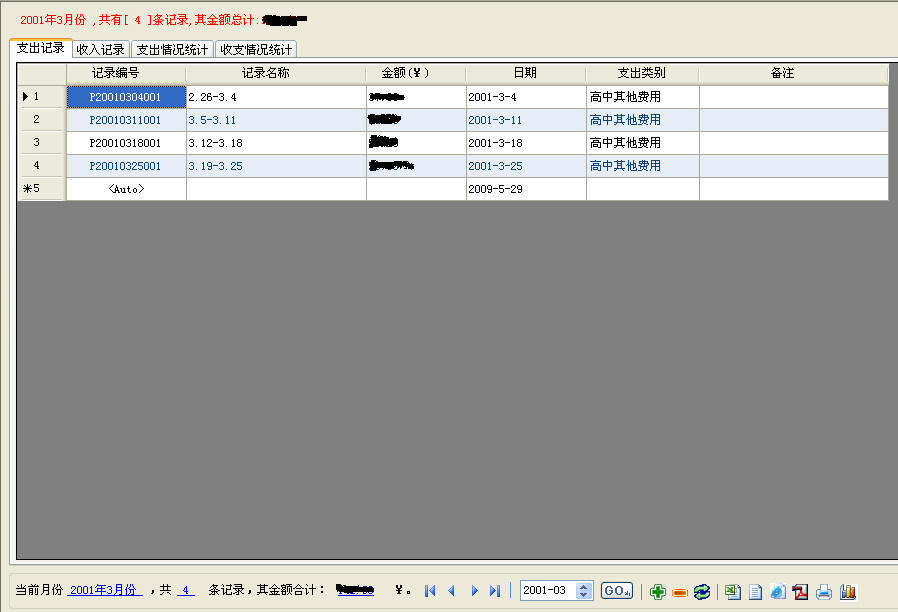Click date cell 2001-3-18
Viewport: 898px width, 612px height.
[x=526, y=143]
